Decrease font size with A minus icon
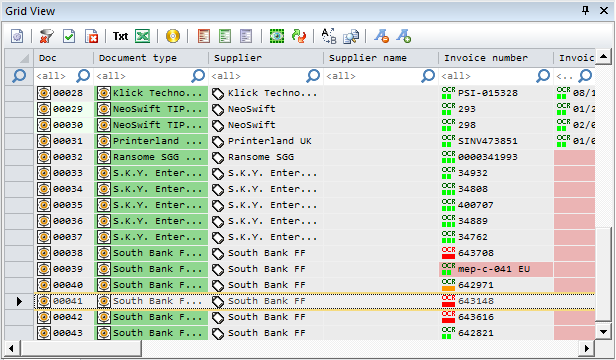This screenshot has height=360, width=616. tap(381, 37)
